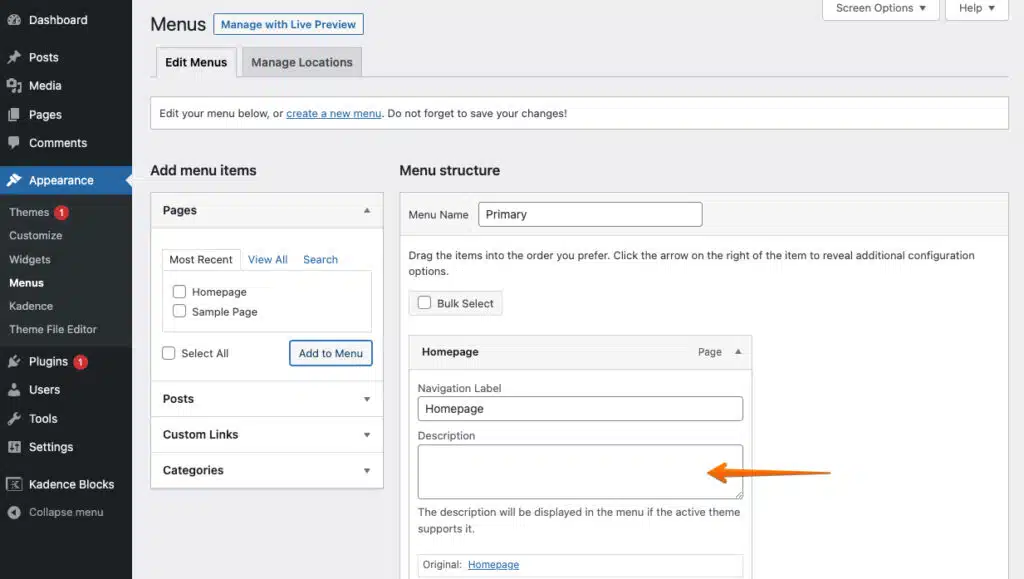Select the Edit Menus tab
The height and width of the screenshot is (579, 1024).
(196, 61)
